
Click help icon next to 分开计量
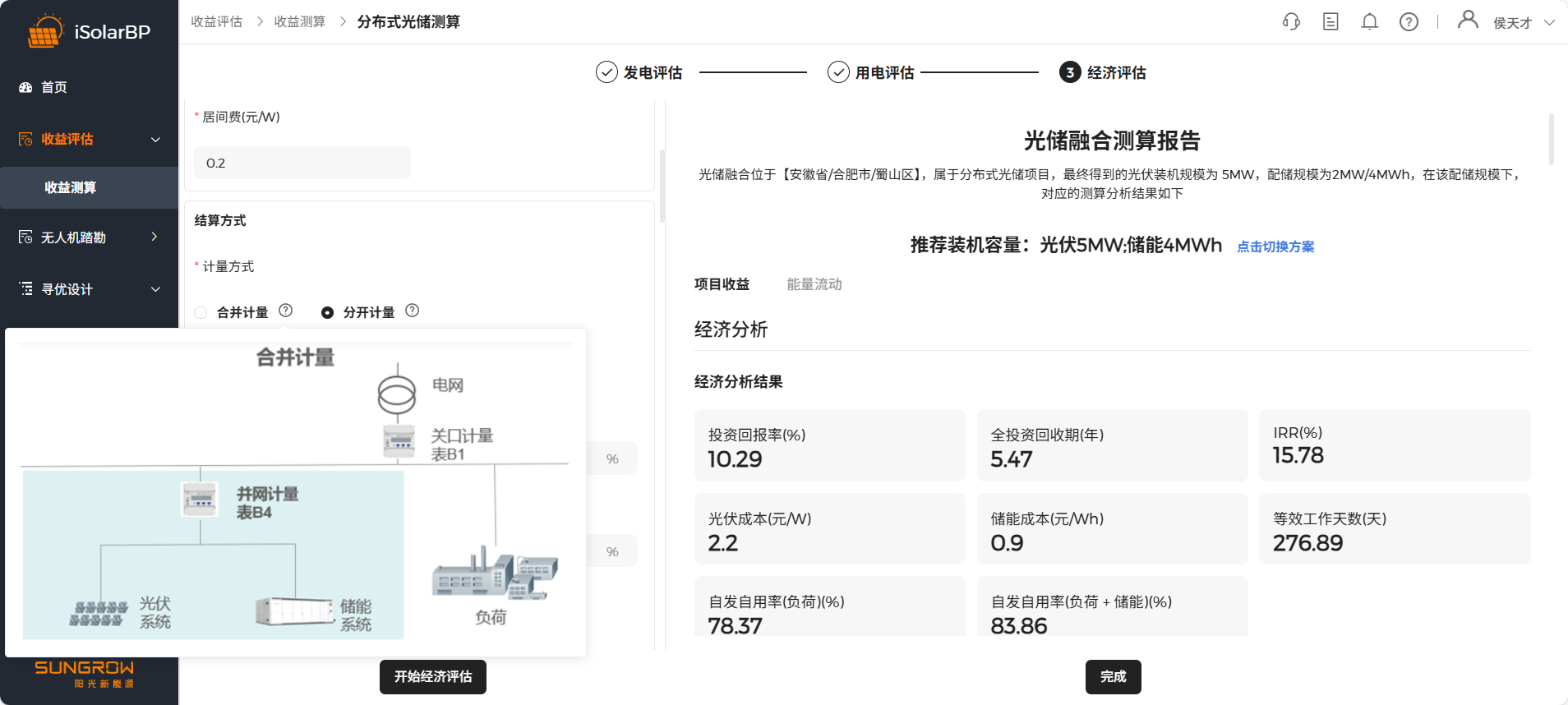413,311
